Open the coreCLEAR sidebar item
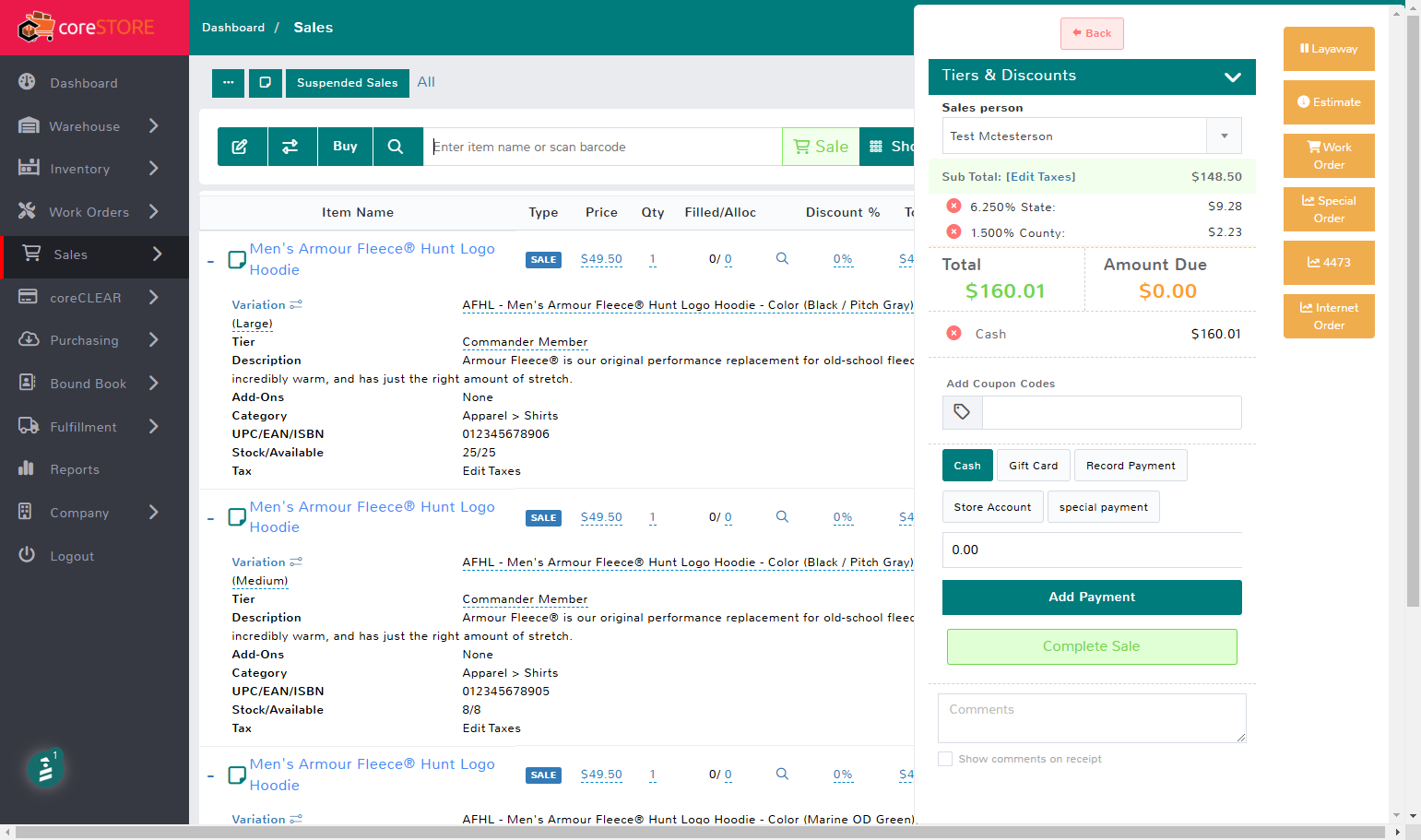Viewport: 1421px width, 840px height. [94, 298]
